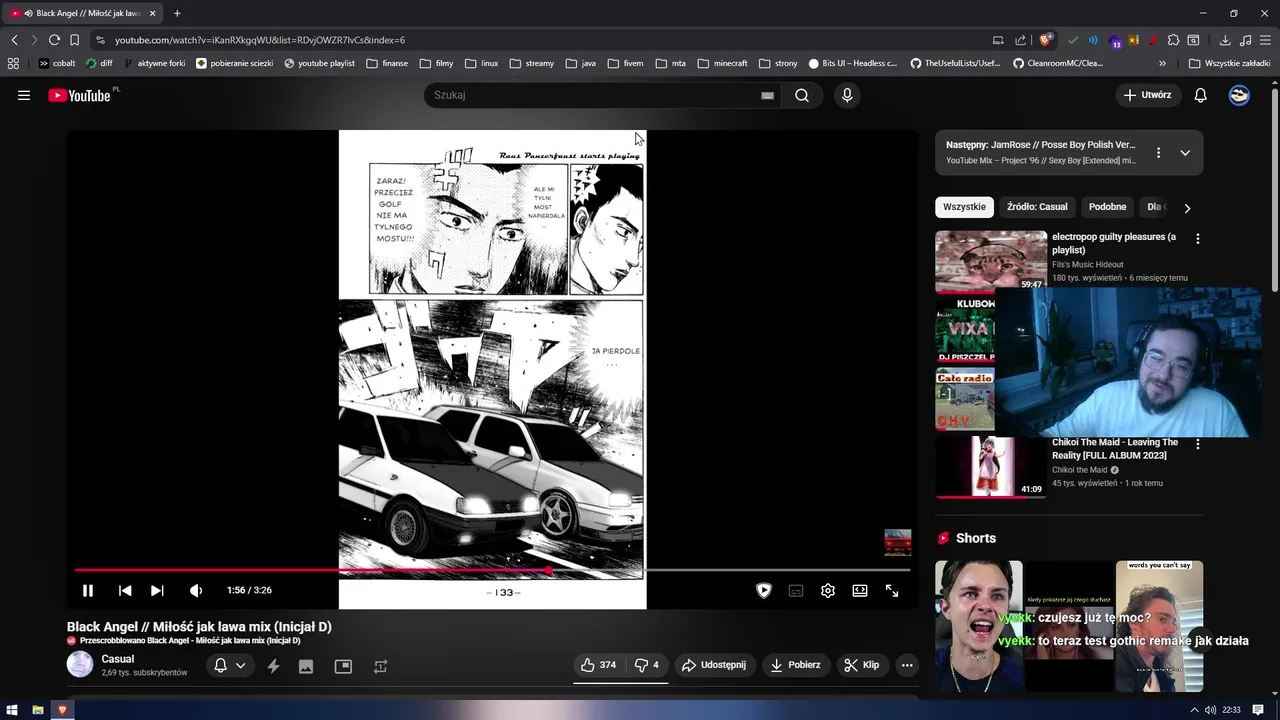Image resolution: width=1280 pixels, height=720 pixels.
Task: Open on-screen keyboard in search box
Action: click(767, 95)
